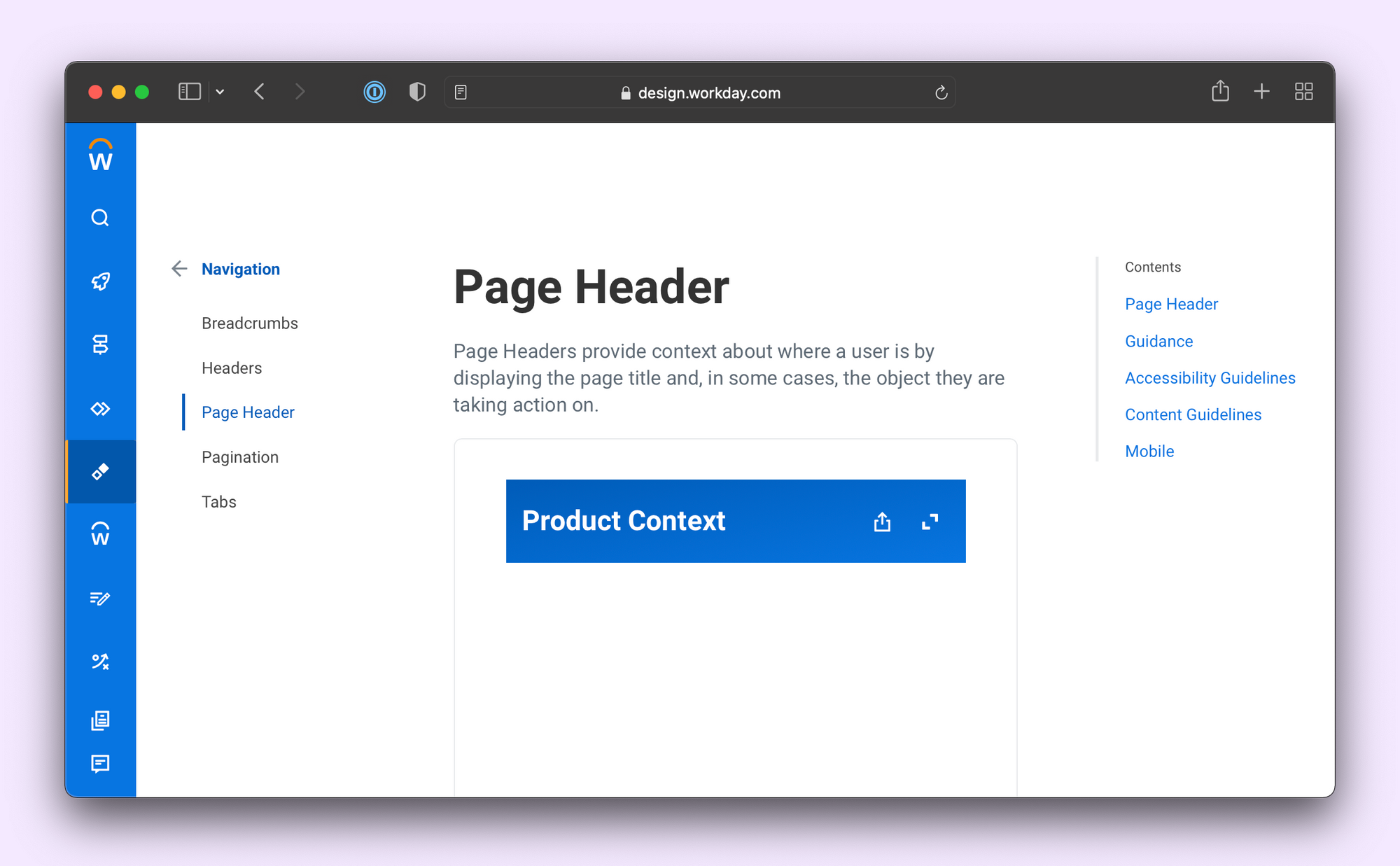This screenshot has height=866, width=1400.
Task: Click the double diamond tokens icon
Action: click(100, 408)
